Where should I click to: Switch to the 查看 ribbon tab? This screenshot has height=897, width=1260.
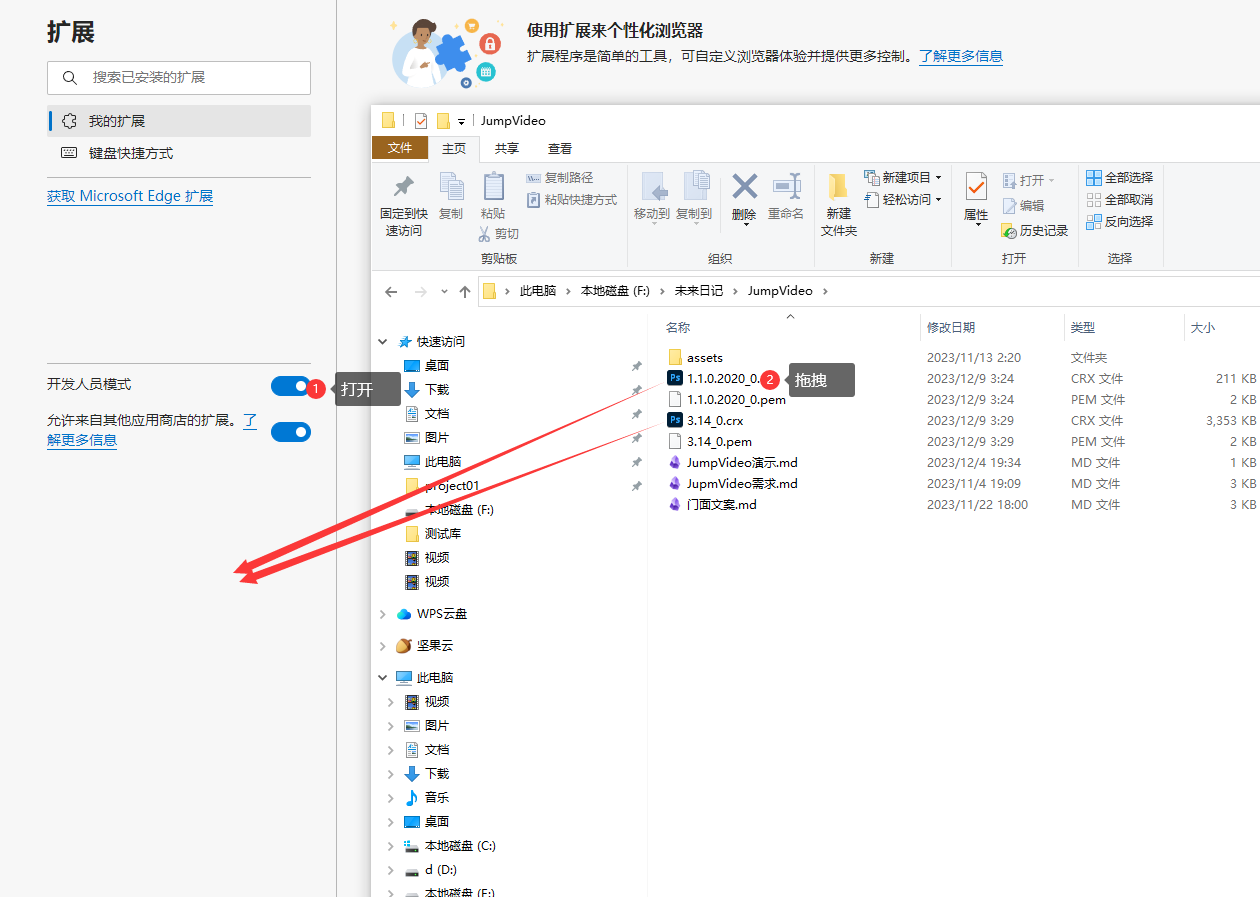click(x=559, y=148)
